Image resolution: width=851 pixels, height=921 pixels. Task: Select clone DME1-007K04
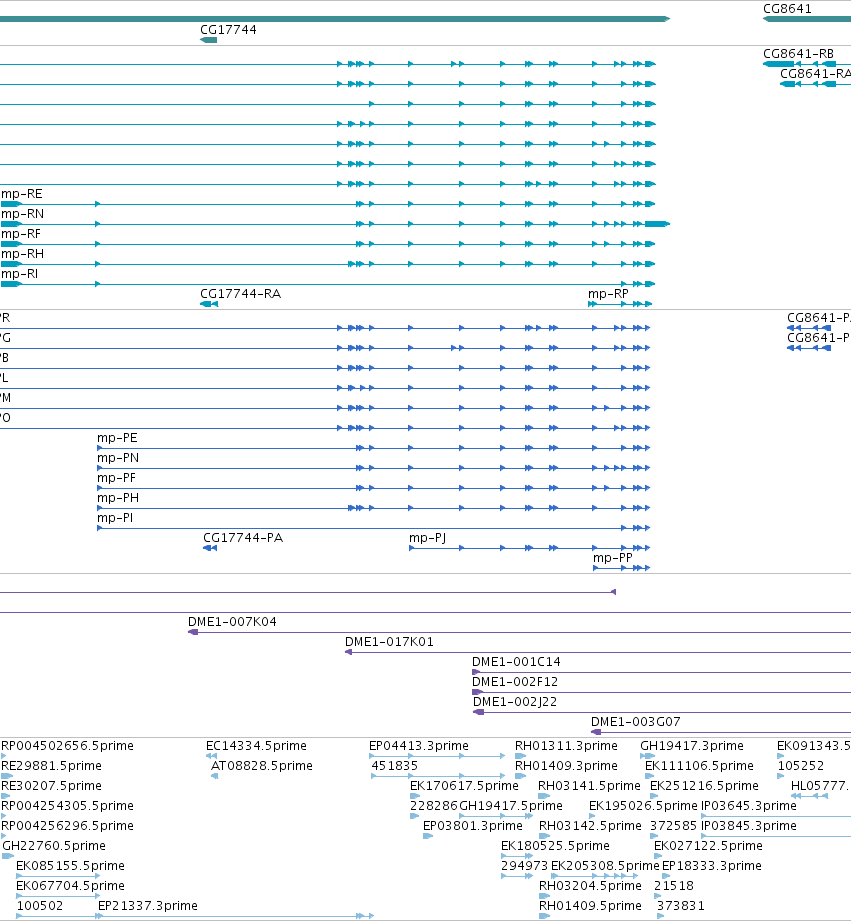coord(232,622)
